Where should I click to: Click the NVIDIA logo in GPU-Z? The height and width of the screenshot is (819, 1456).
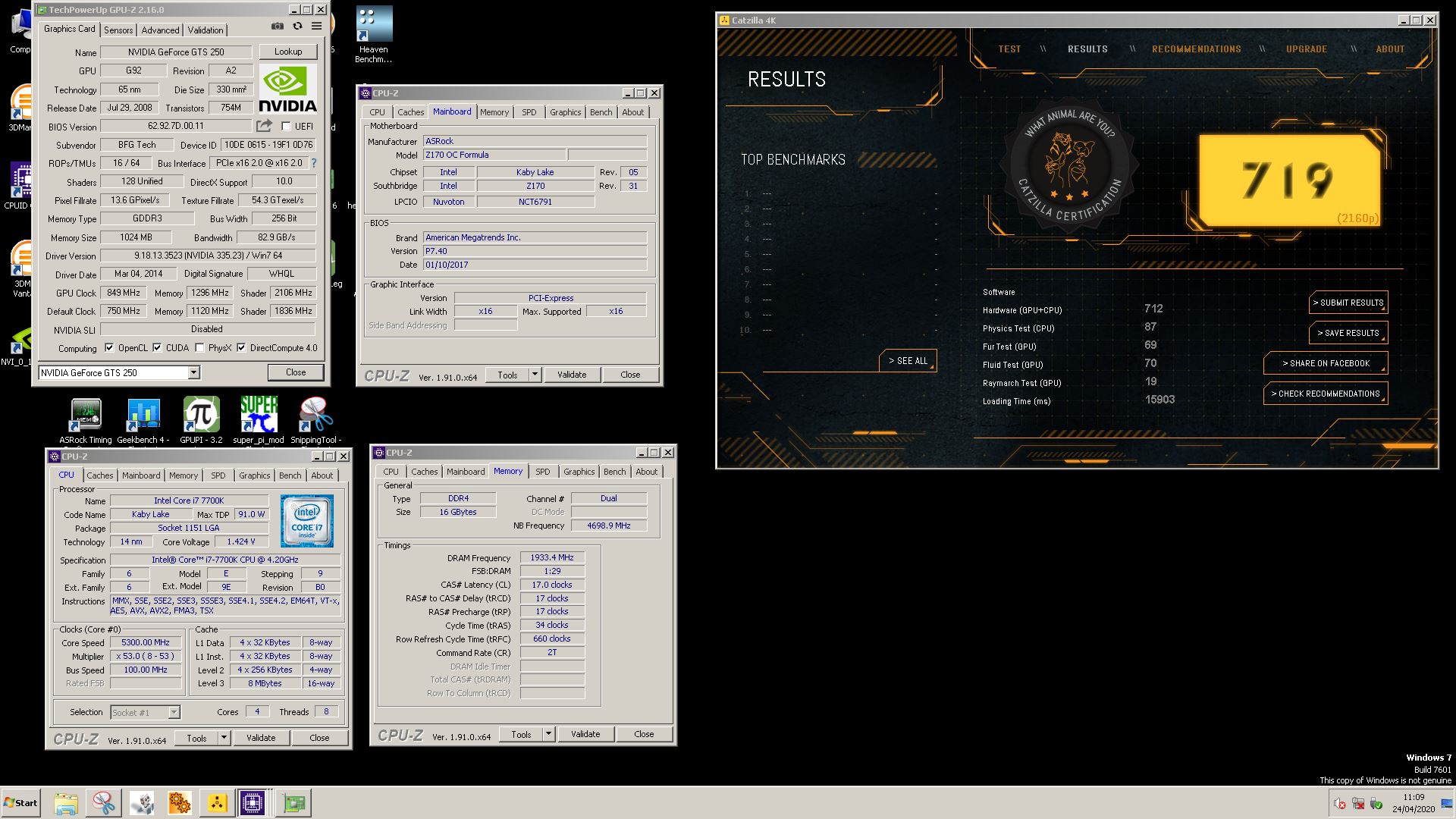[287, 89]
